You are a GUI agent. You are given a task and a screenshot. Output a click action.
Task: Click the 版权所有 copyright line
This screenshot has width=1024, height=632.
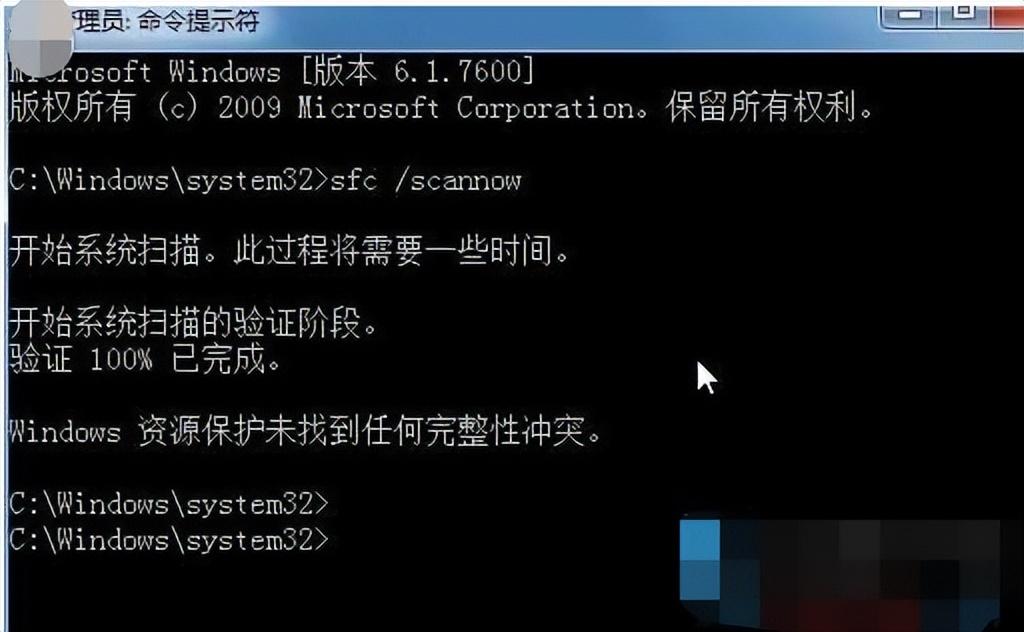pos(441,108)
